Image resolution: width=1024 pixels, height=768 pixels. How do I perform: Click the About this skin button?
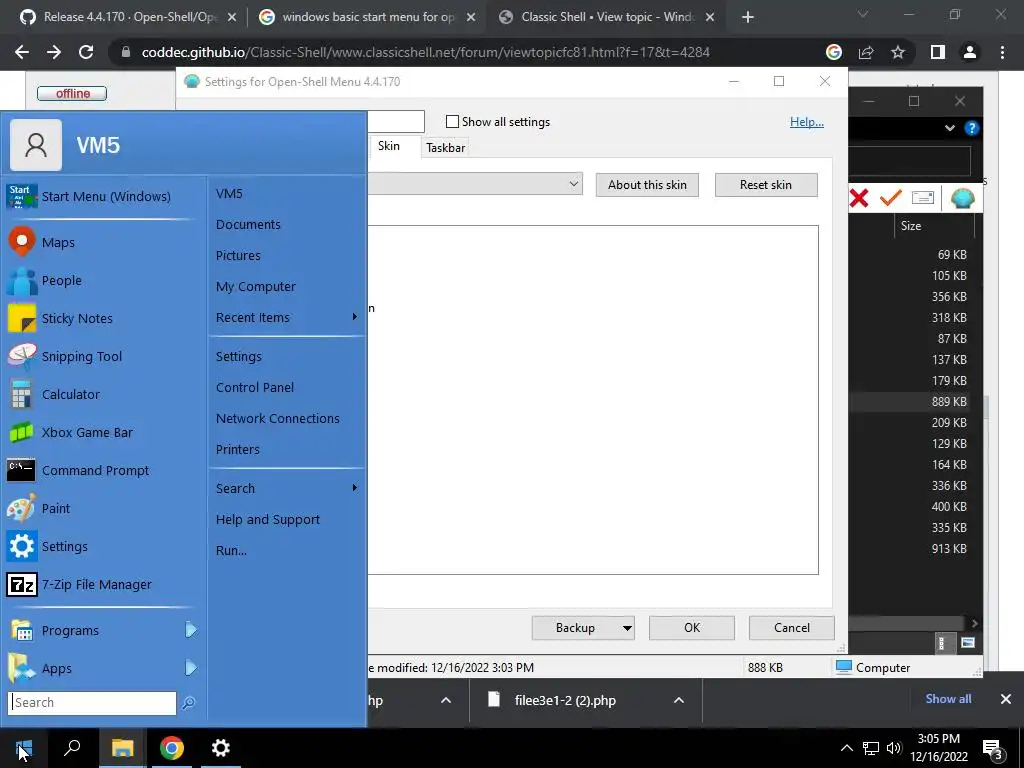point(647,185)
